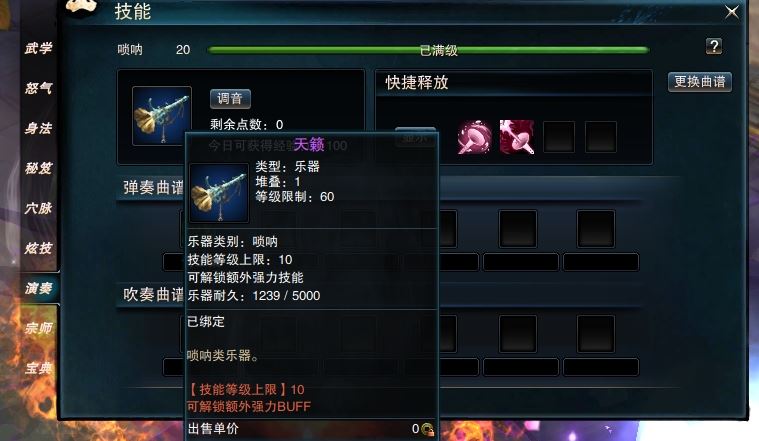Open the 炫技 sidebar tab
Viewport: 759px width, 441px height.
click(x=39, y=248)
